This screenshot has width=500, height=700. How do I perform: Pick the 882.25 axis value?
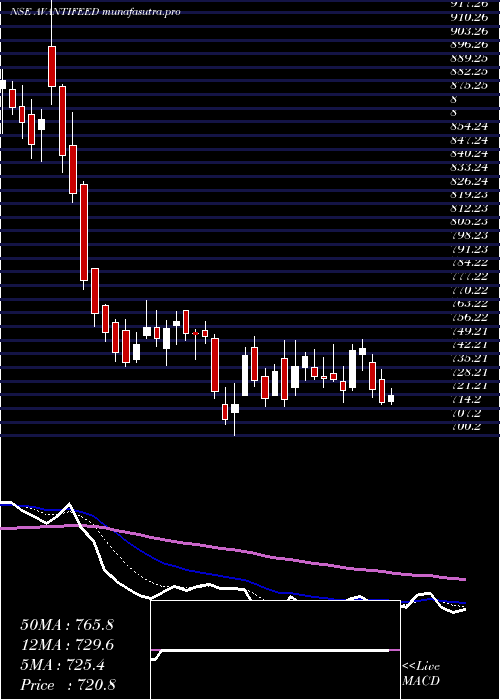tap(469, 72)
